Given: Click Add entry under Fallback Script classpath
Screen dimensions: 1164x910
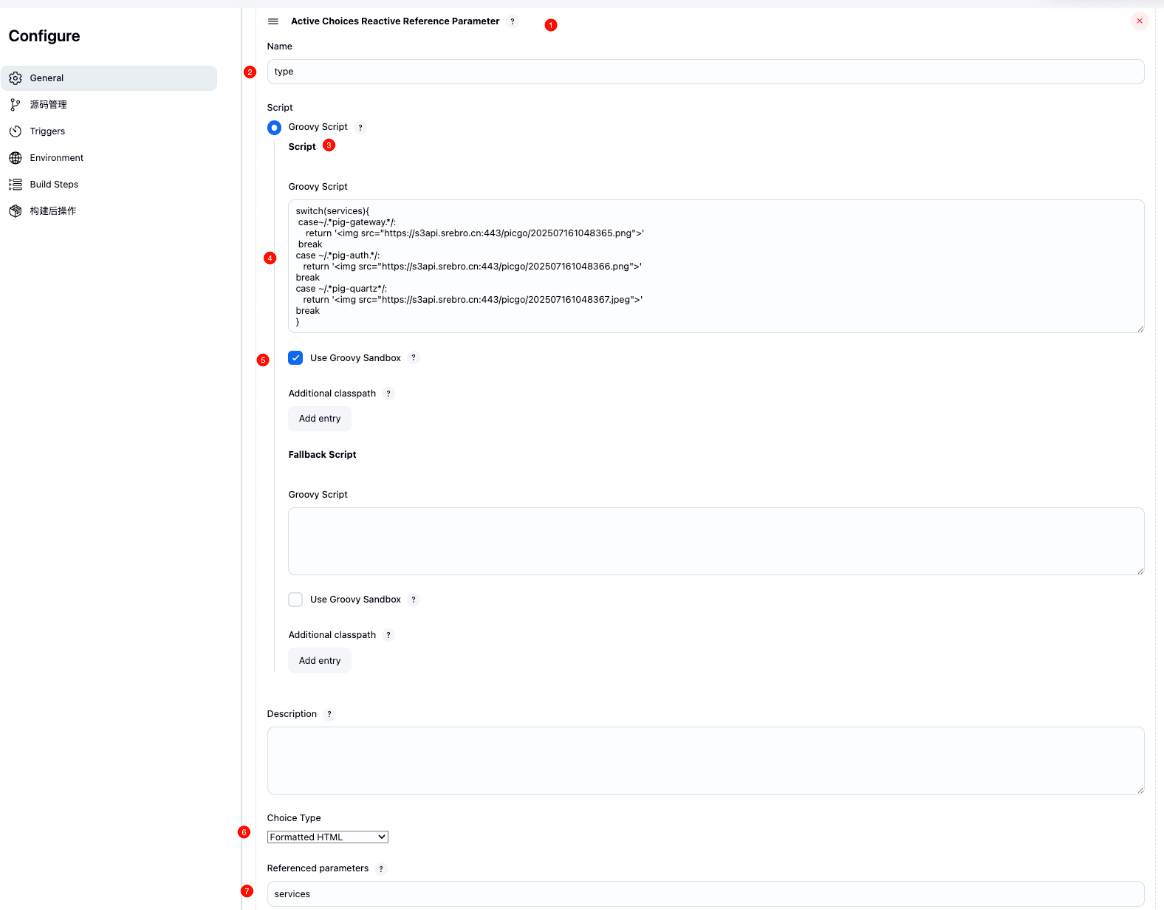Looking at the screenshot, I should click(x=320, y=661).
